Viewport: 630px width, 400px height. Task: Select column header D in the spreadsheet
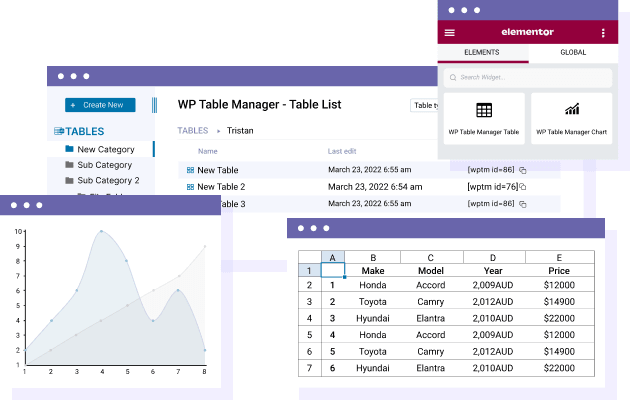coord(493,257)
